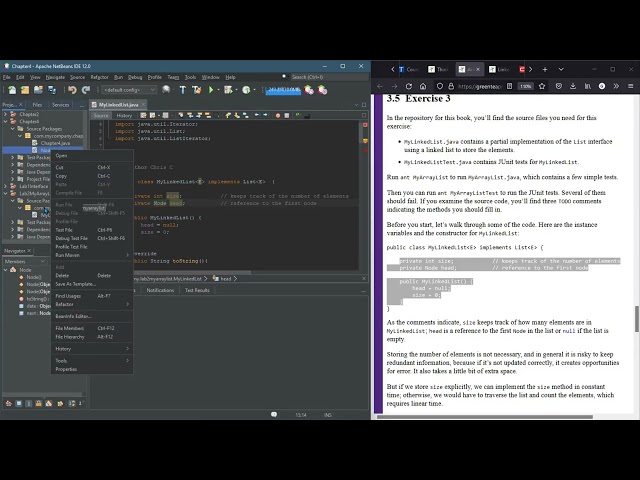Click Firefox reload page button
The width and height of the screenshot is (640, 480).
point(409,86)
